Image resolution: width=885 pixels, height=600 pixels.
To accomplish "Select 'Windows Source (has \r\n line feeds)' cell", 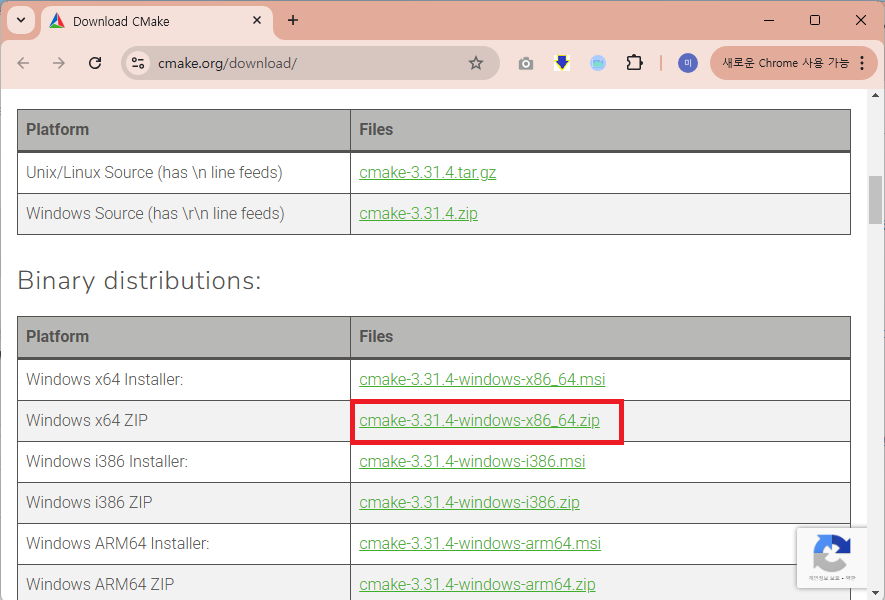I will 184,214.
